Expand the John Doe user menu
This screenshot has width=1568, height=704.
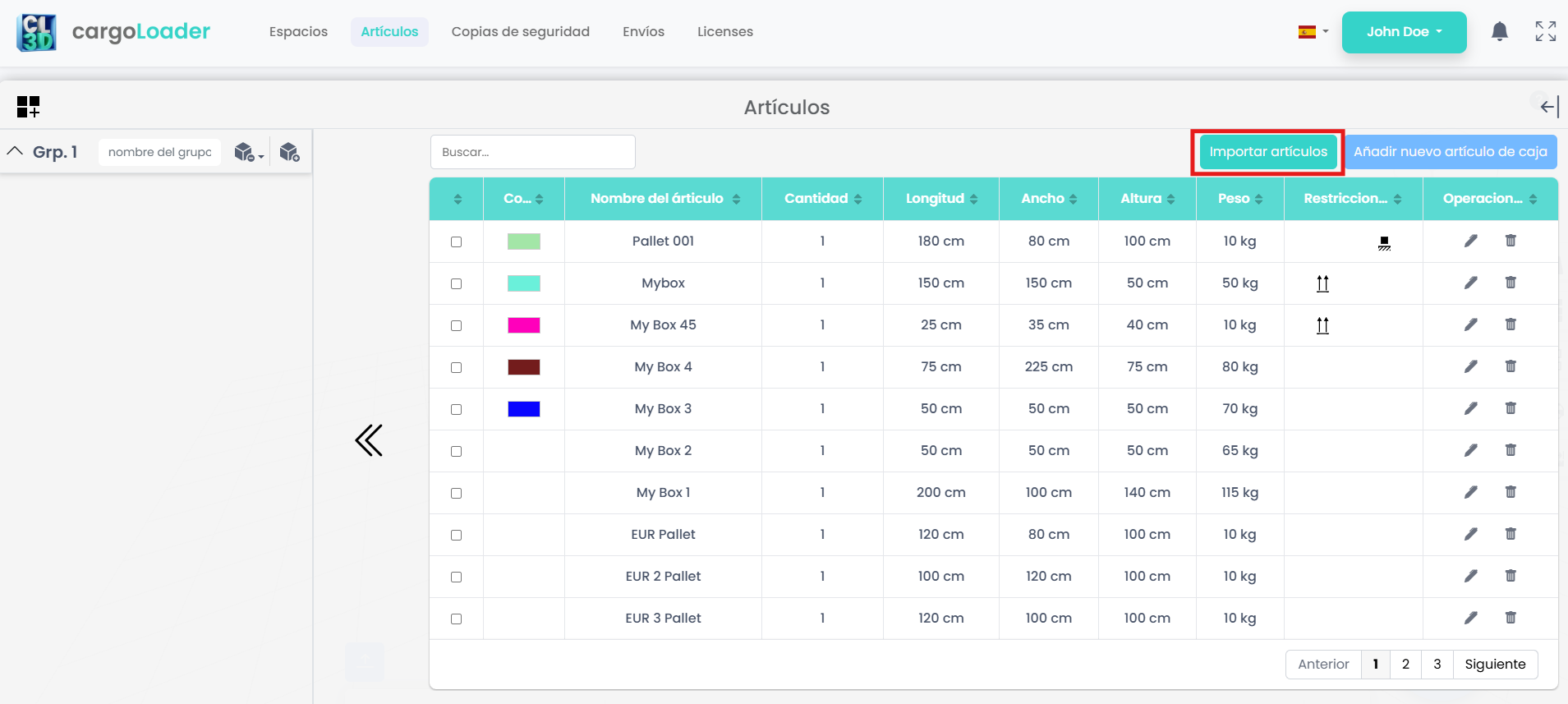1403,32
